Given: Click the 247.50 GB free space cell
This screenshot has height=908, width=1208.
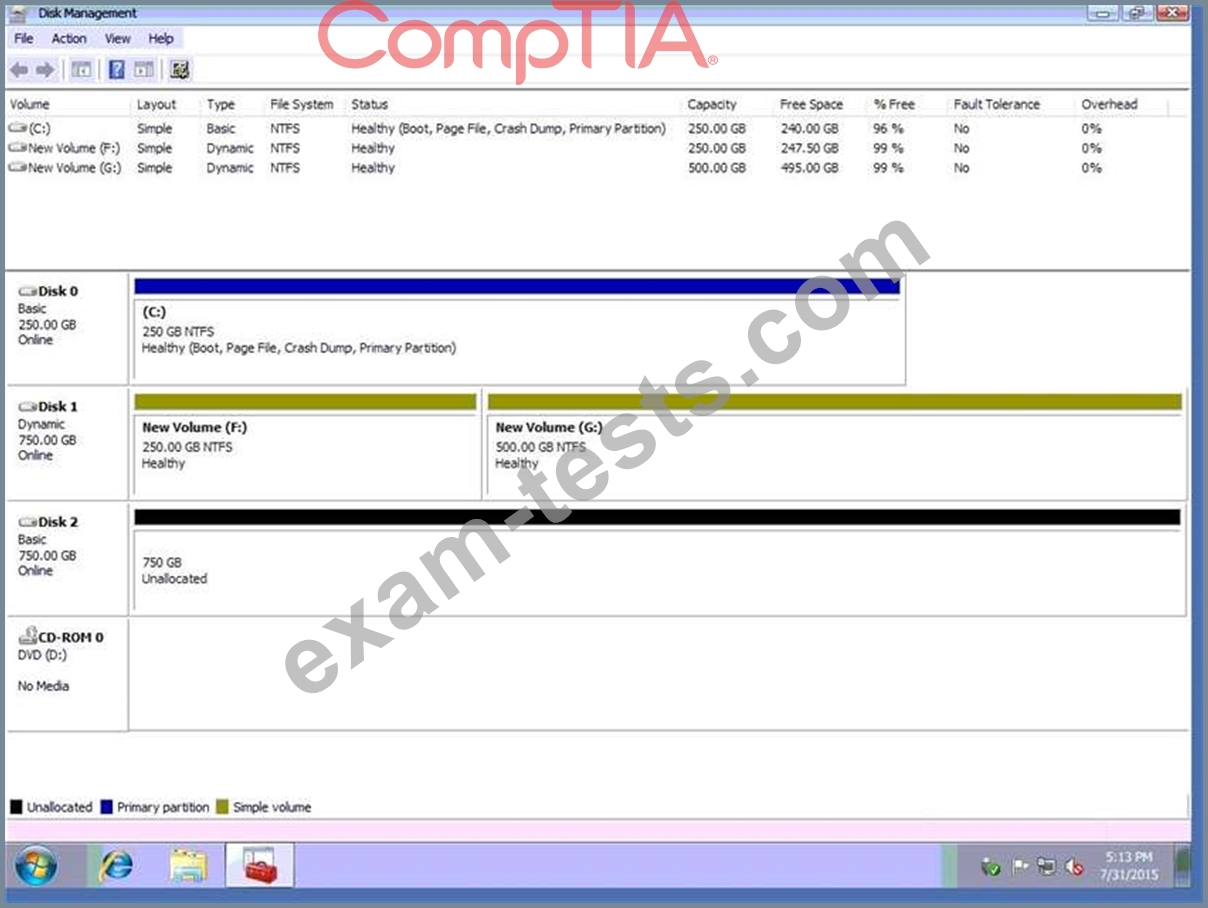Looking at the screenshot, I should pos(809,148).
